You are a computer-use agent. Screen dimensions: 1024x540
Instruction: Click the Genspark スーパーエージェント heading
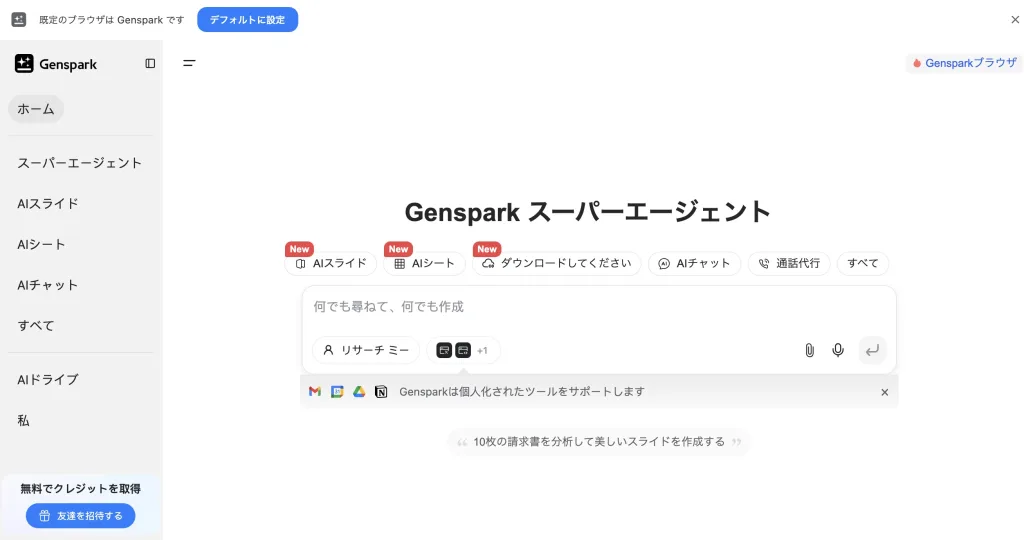[588, 212]
